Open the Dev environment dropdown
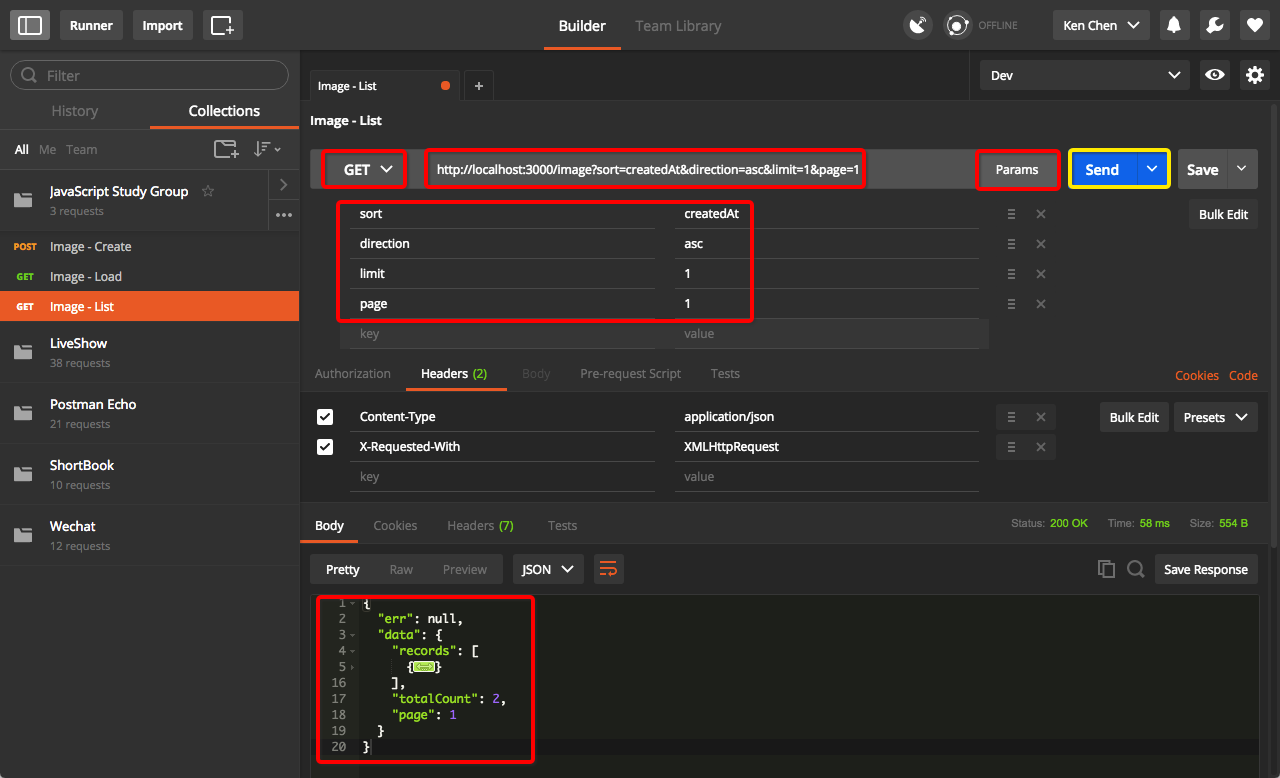Viewport: 1280px width, 778px height. point(1085,75)
